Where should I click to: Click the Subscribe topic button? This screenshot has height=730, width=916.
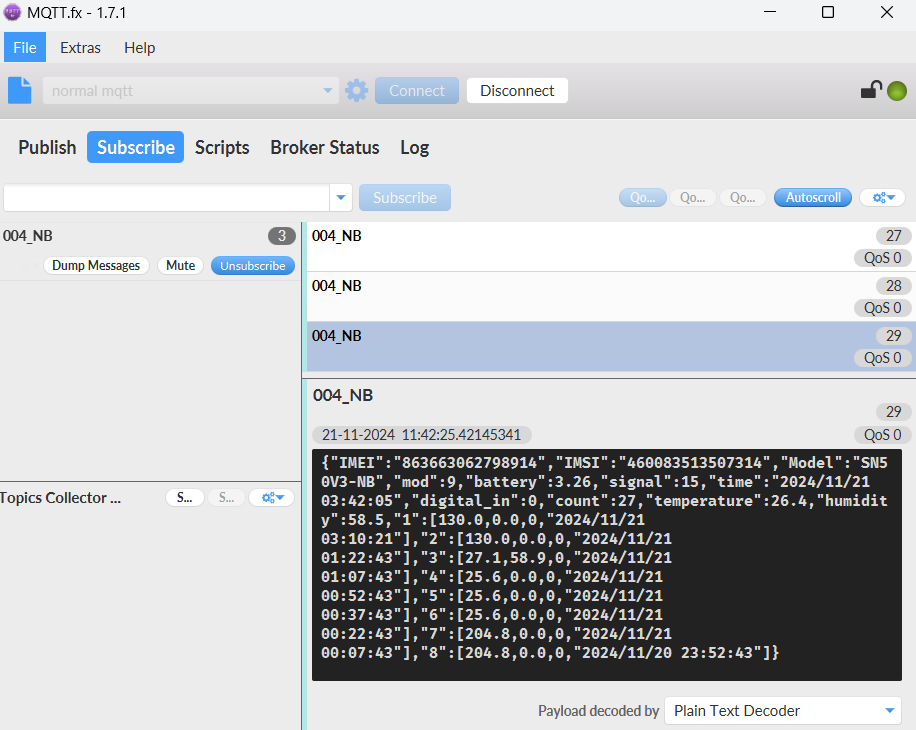[405, 197]
